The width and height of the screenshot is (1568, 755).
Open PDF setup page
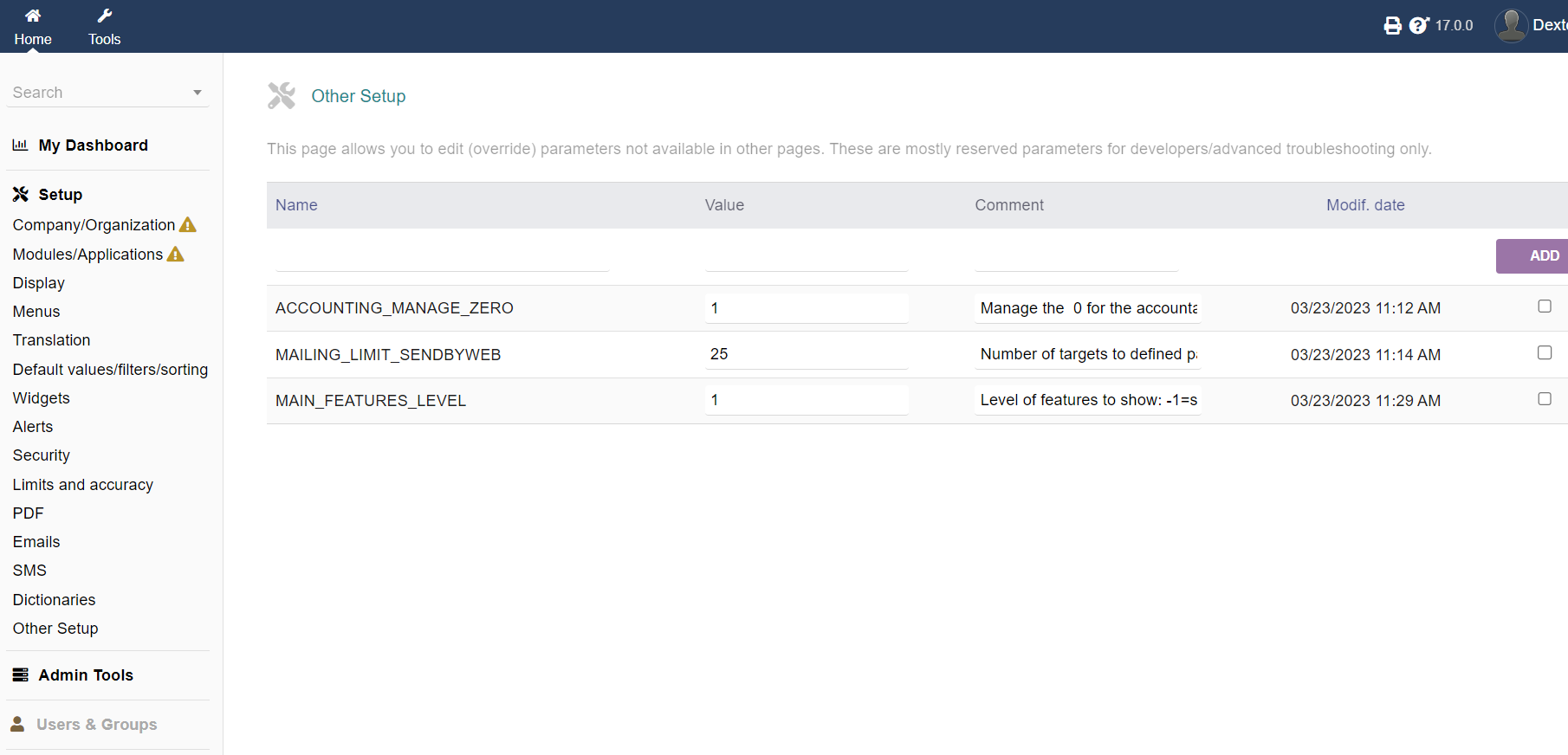29,513
